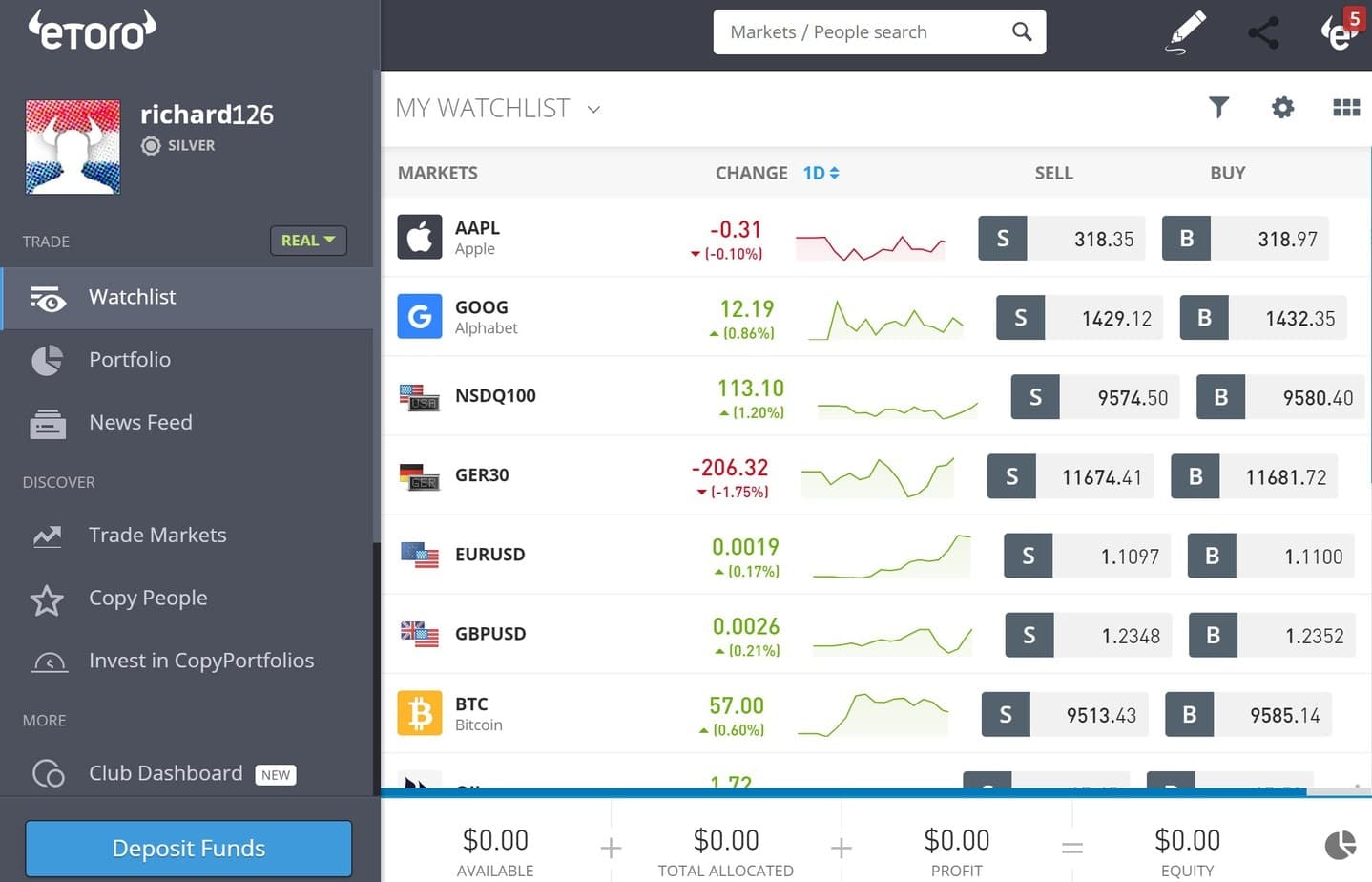The height and width of the screenshot is (882, 1372).
Task: Switch to grid view icon
Action: click(x=1346, y=108)
